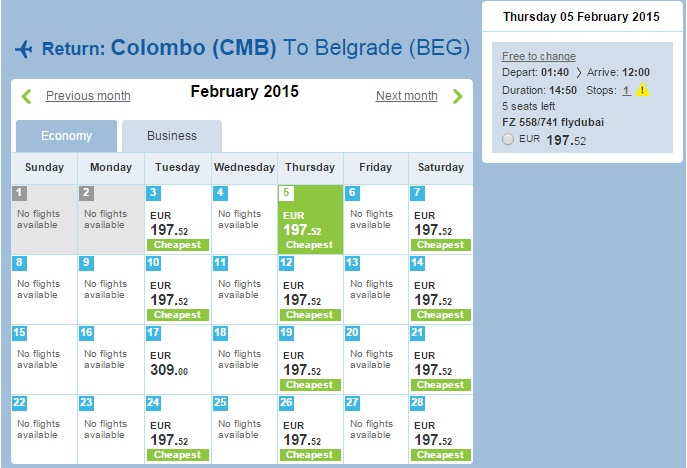This screenshot has height=468, width=687.
Task: Go to the Next month link
Action: (x=406, y=96)
